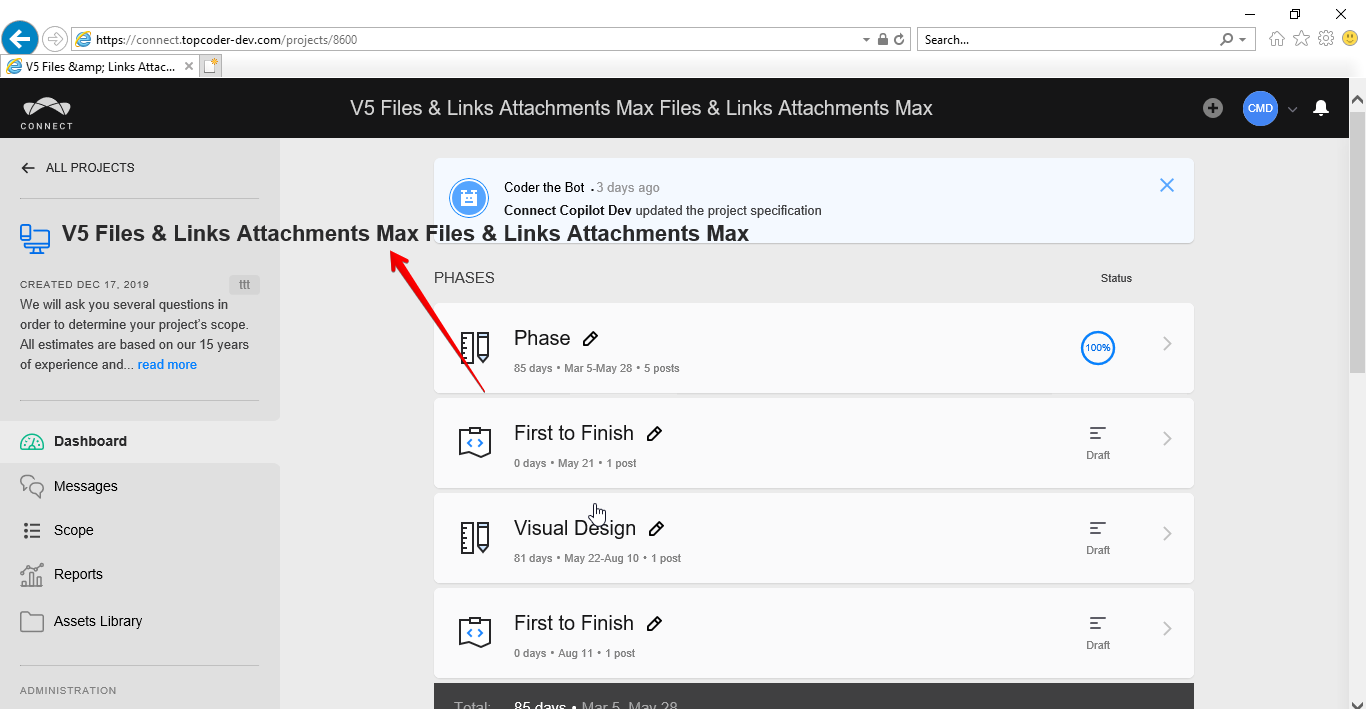Open the notifications bell icon
This screenshot has height=709, width=1366.
(1321, 108)
